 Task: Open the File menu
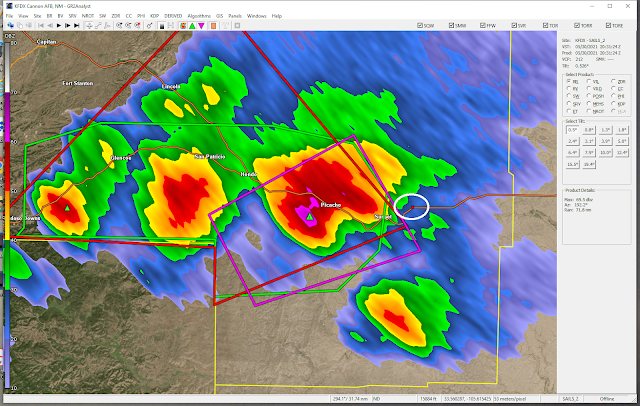tap(9, 16)
